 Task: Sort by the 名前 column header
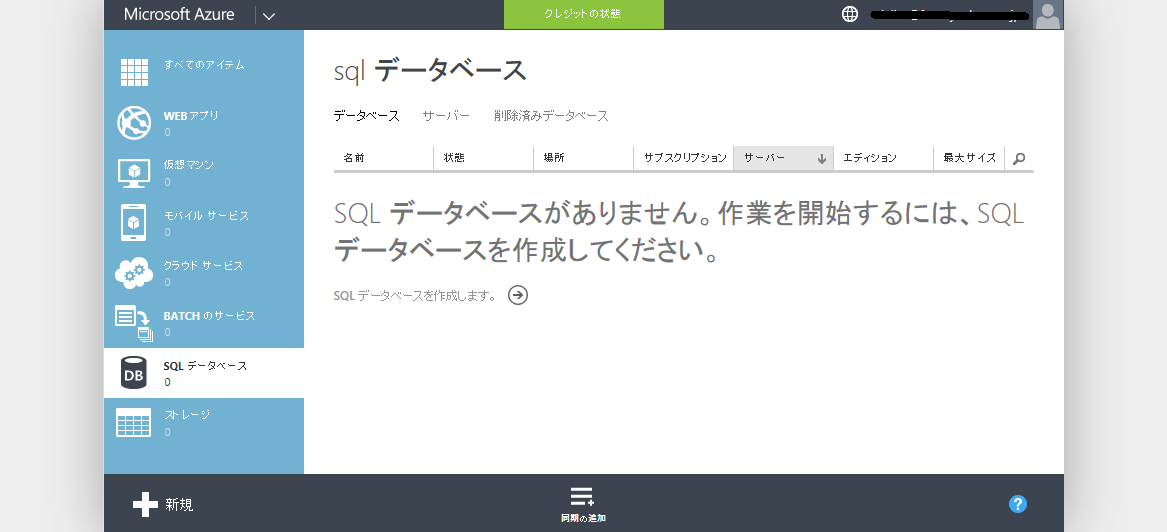354,158
